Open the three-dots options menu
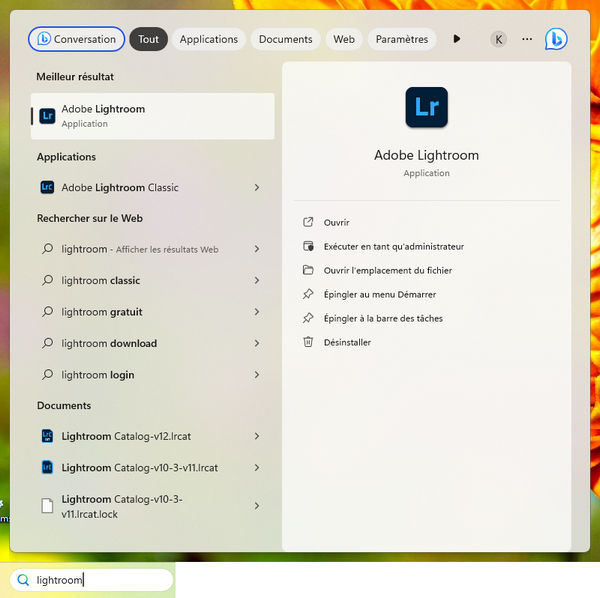 tap(527, 39)
